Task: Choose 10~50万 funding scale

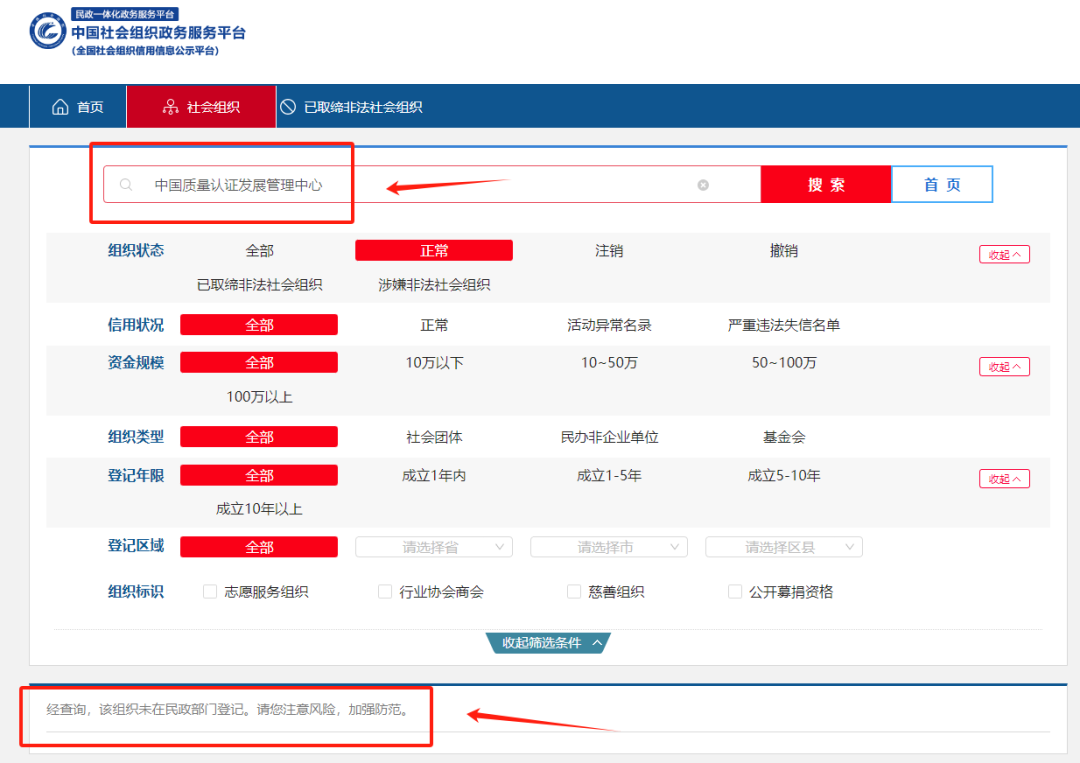Action: click(x=609, y=363)
